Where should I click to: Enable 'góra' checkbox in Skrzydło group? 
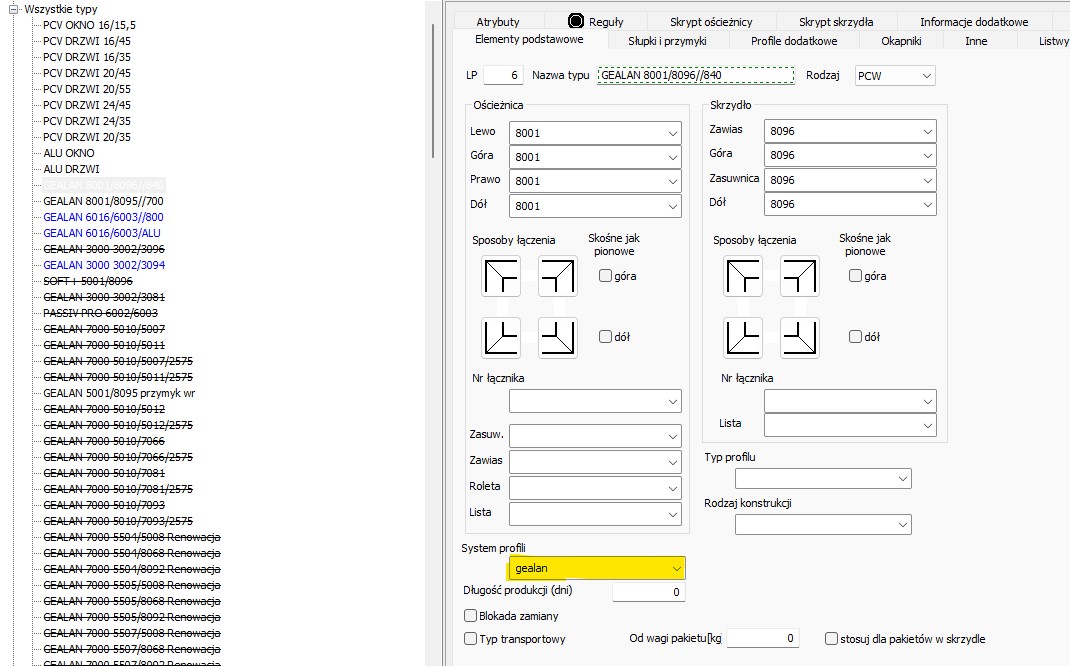pyautogui.click(x=855, y=276)
